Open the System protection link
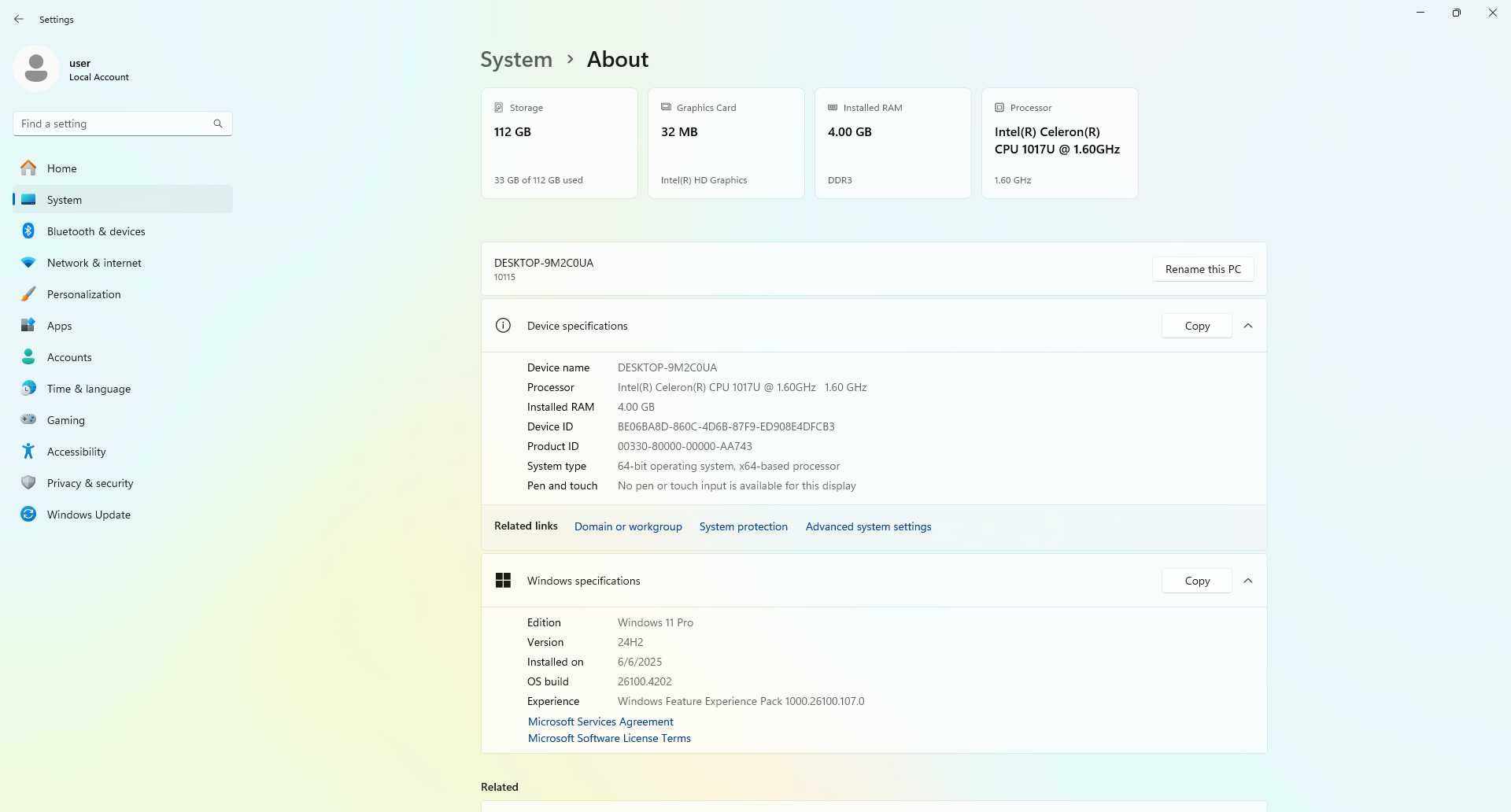 (x=743, y=526)
